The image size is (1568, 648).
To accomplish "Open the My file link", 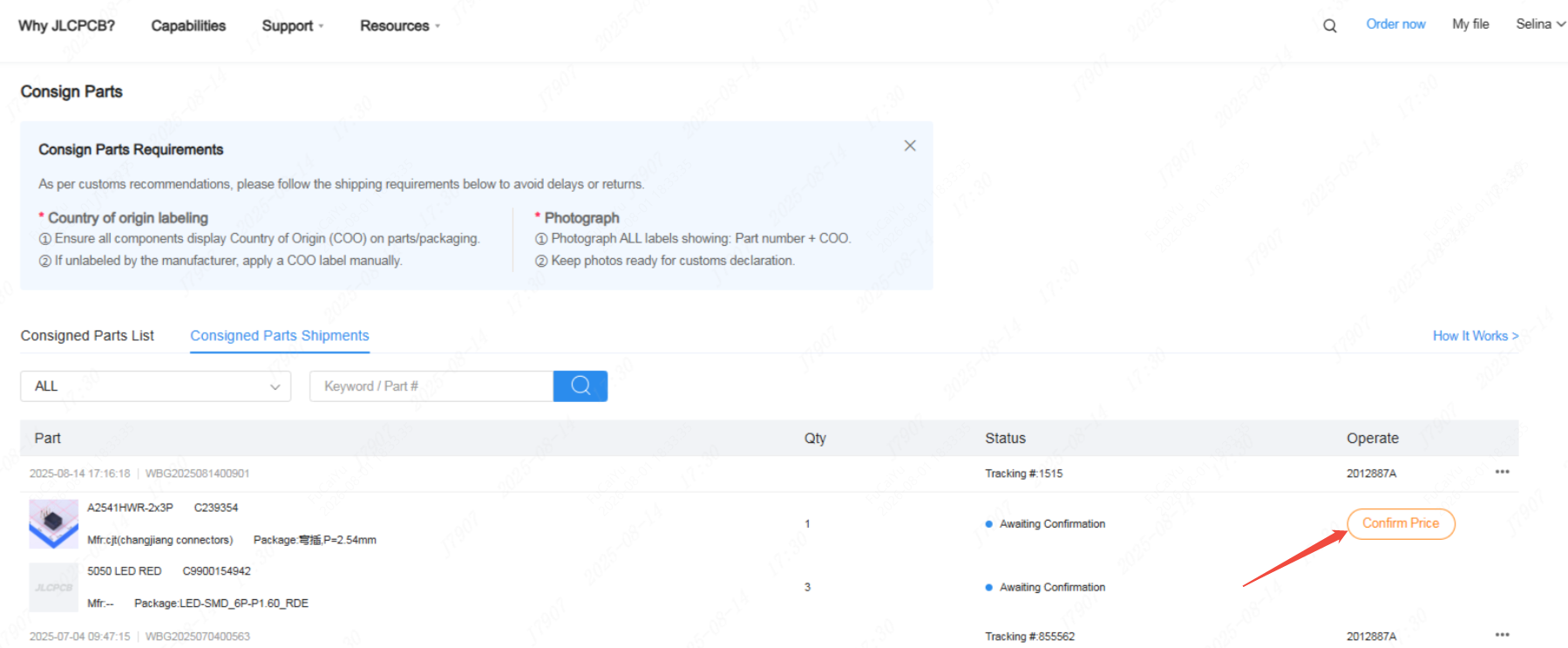I will [x=1470, y=24].
